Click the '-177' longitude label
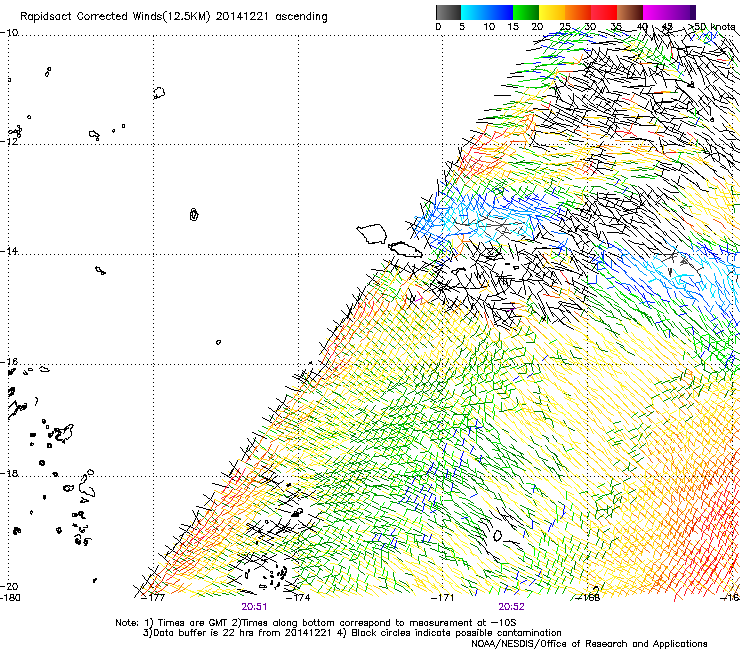740x650 pixels. pyautogui.click(x=153, y=598)
